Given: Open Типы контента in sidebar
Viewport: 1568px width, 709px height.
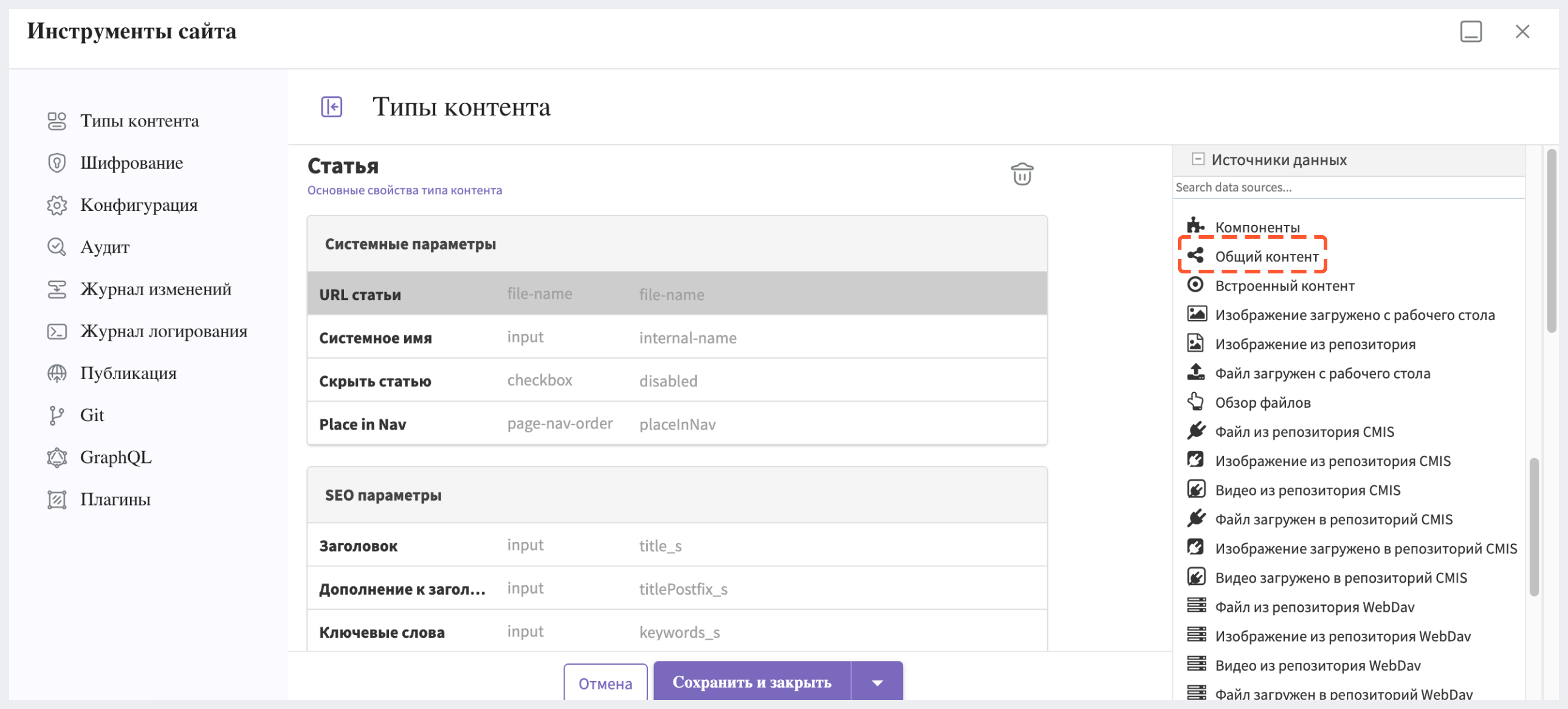Looking at the screenshot, I should [x=139, y=121].
